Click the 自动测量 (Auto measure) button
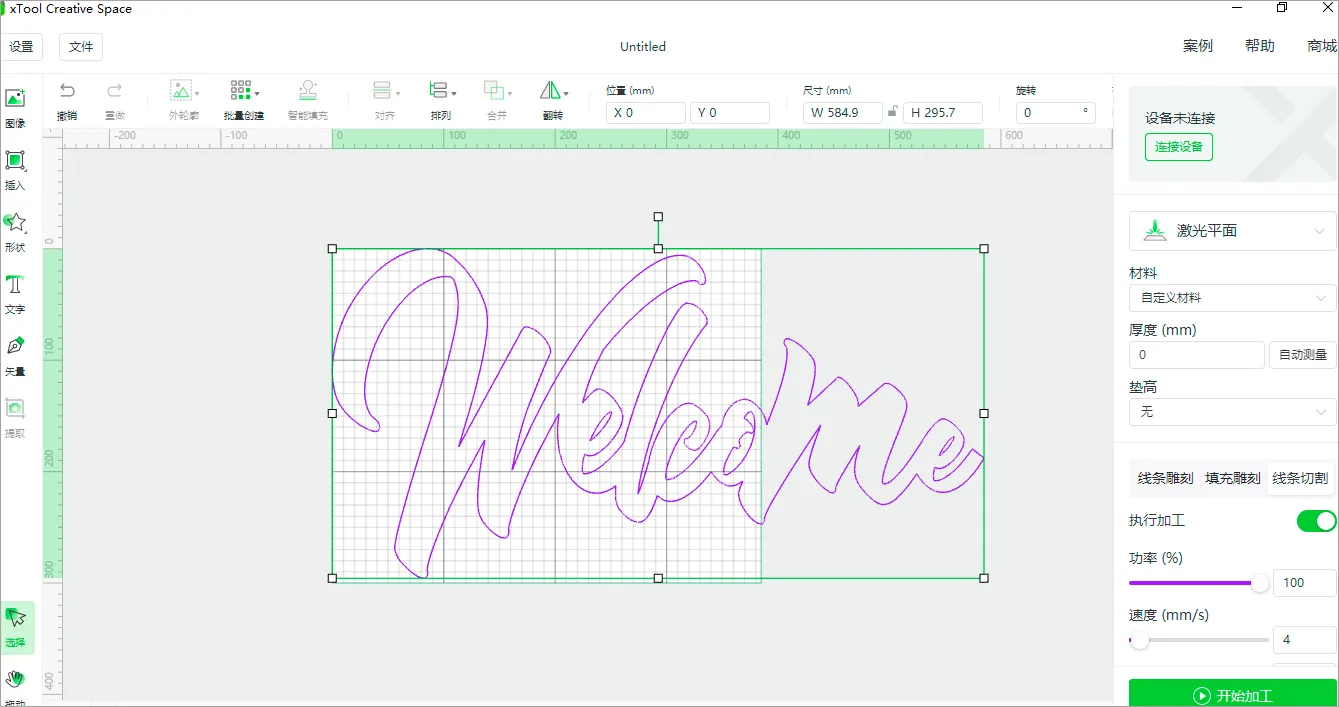This screenshot has height=707, width=1339. click(x=1303, y=355)
